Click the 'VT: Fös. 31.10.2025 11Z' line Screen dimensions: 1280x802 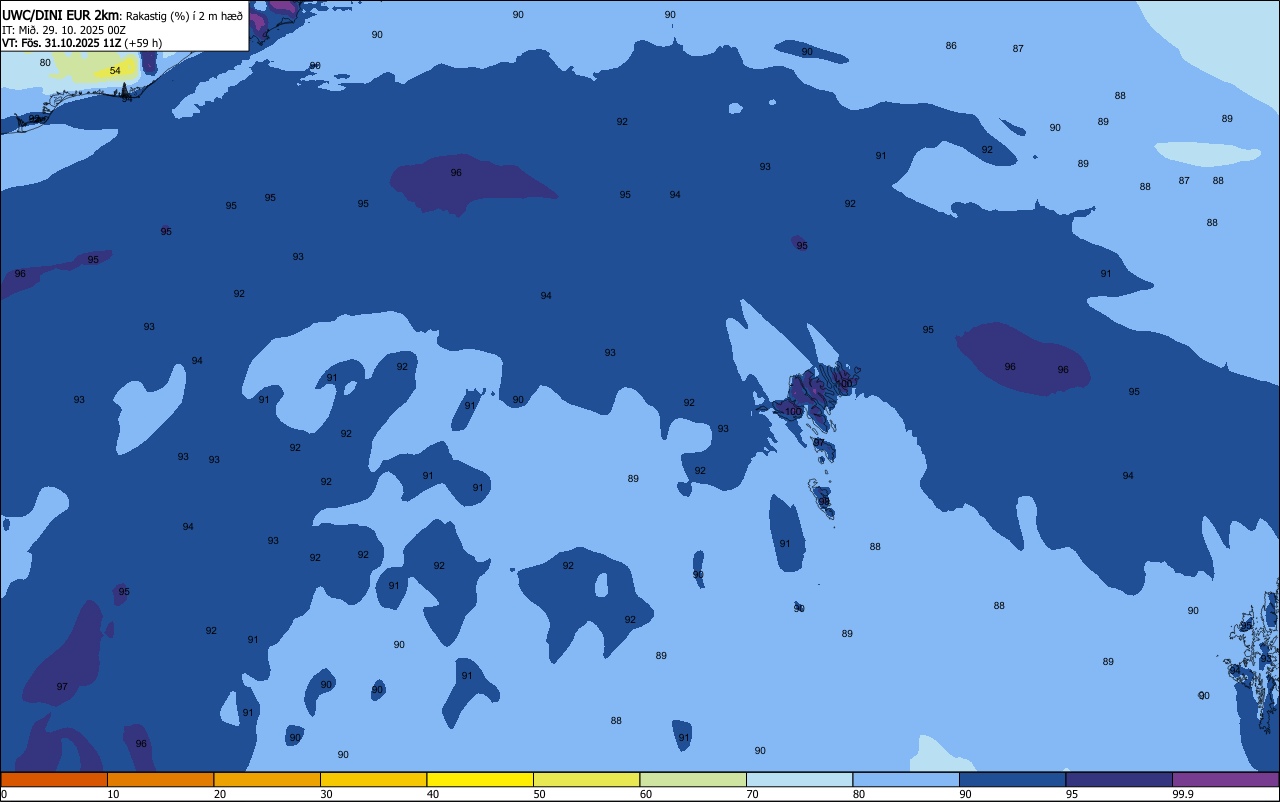(x=61, y=43)
